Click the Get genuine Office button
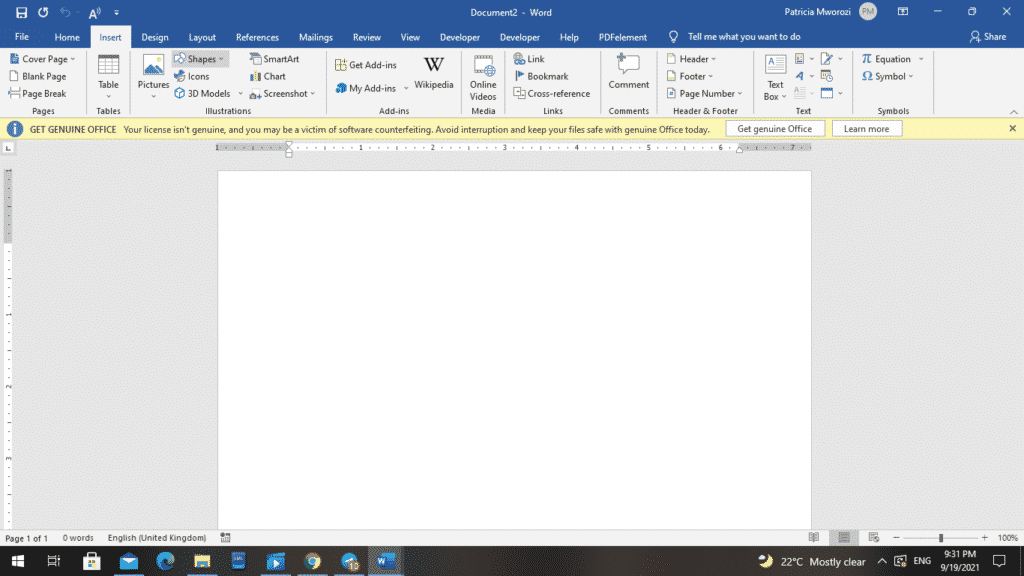The width and height of the screenshot is (1024, 576). pos(774,128)
